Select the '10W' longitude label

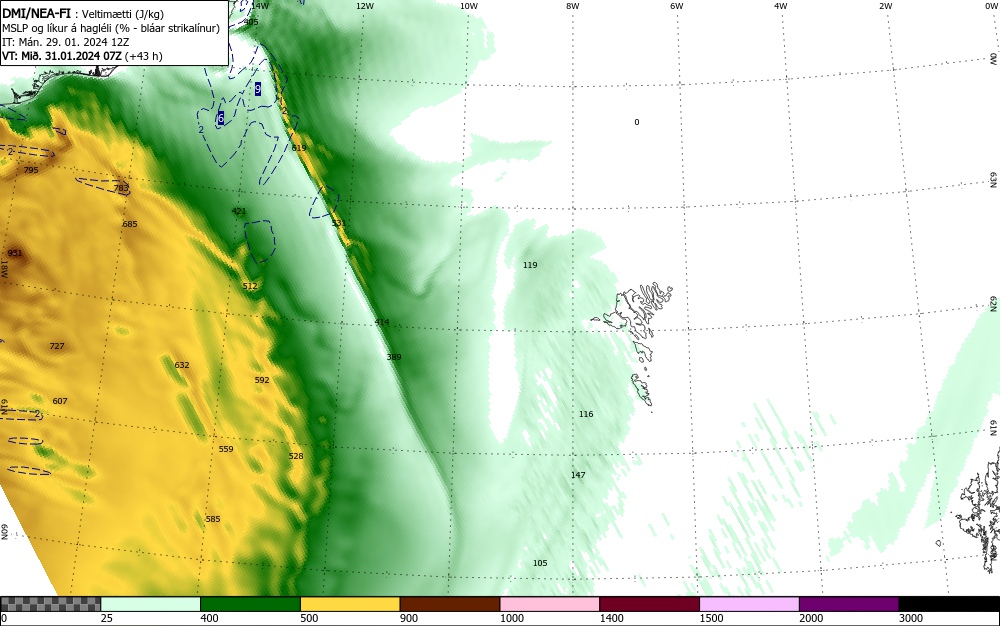[x=468, y=6]
